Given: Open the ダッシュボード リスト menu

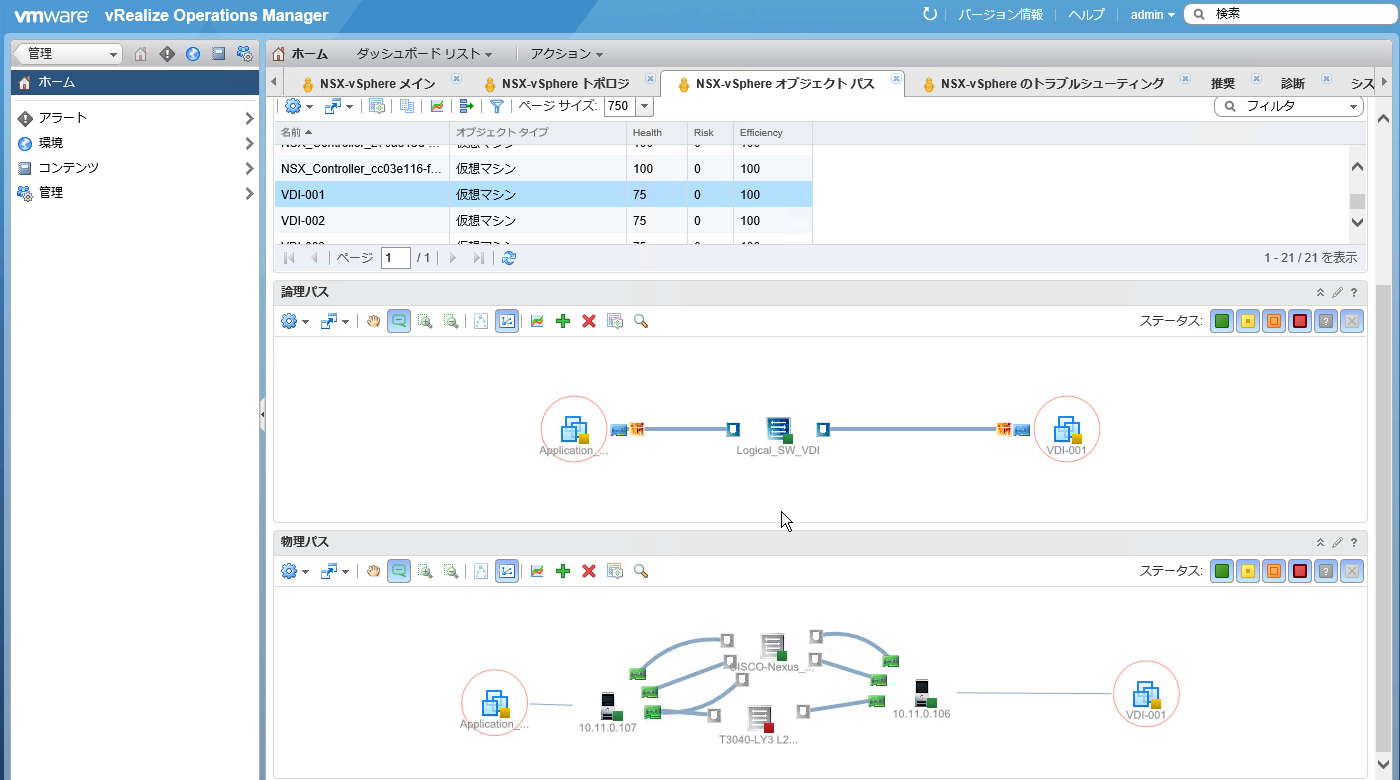Looking at the screenshot, I should coord(424,54).
